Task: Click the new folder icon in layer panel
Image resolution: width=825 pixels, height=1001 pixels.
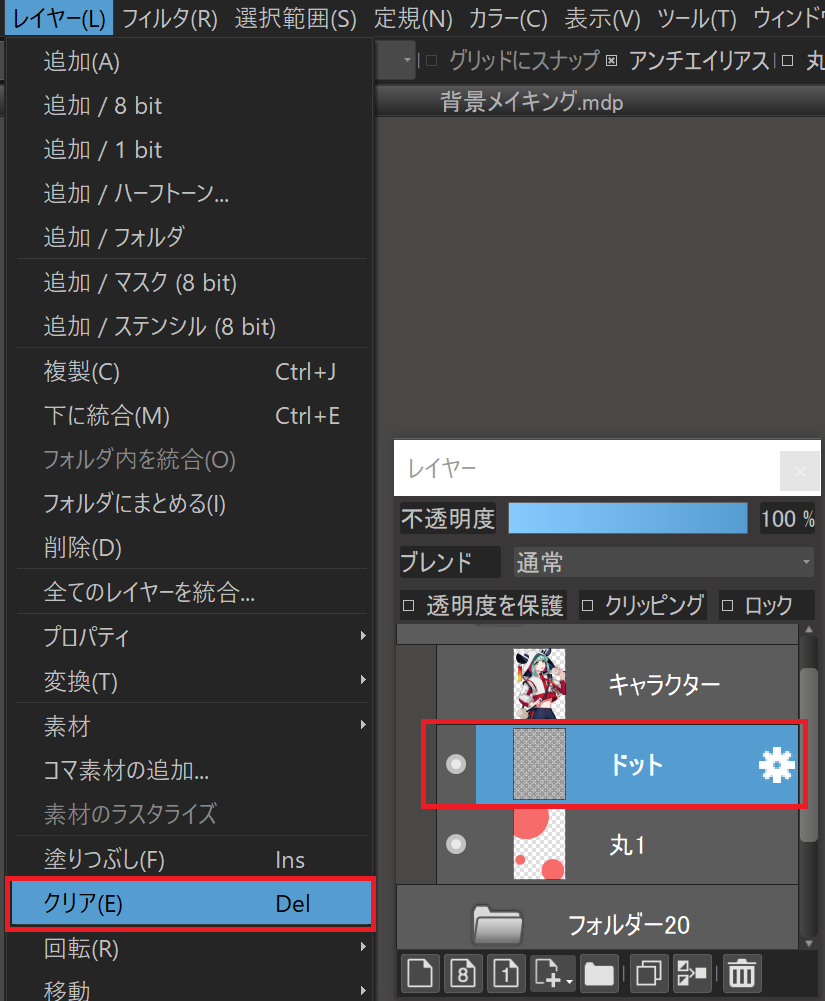Action: point(599,974)
